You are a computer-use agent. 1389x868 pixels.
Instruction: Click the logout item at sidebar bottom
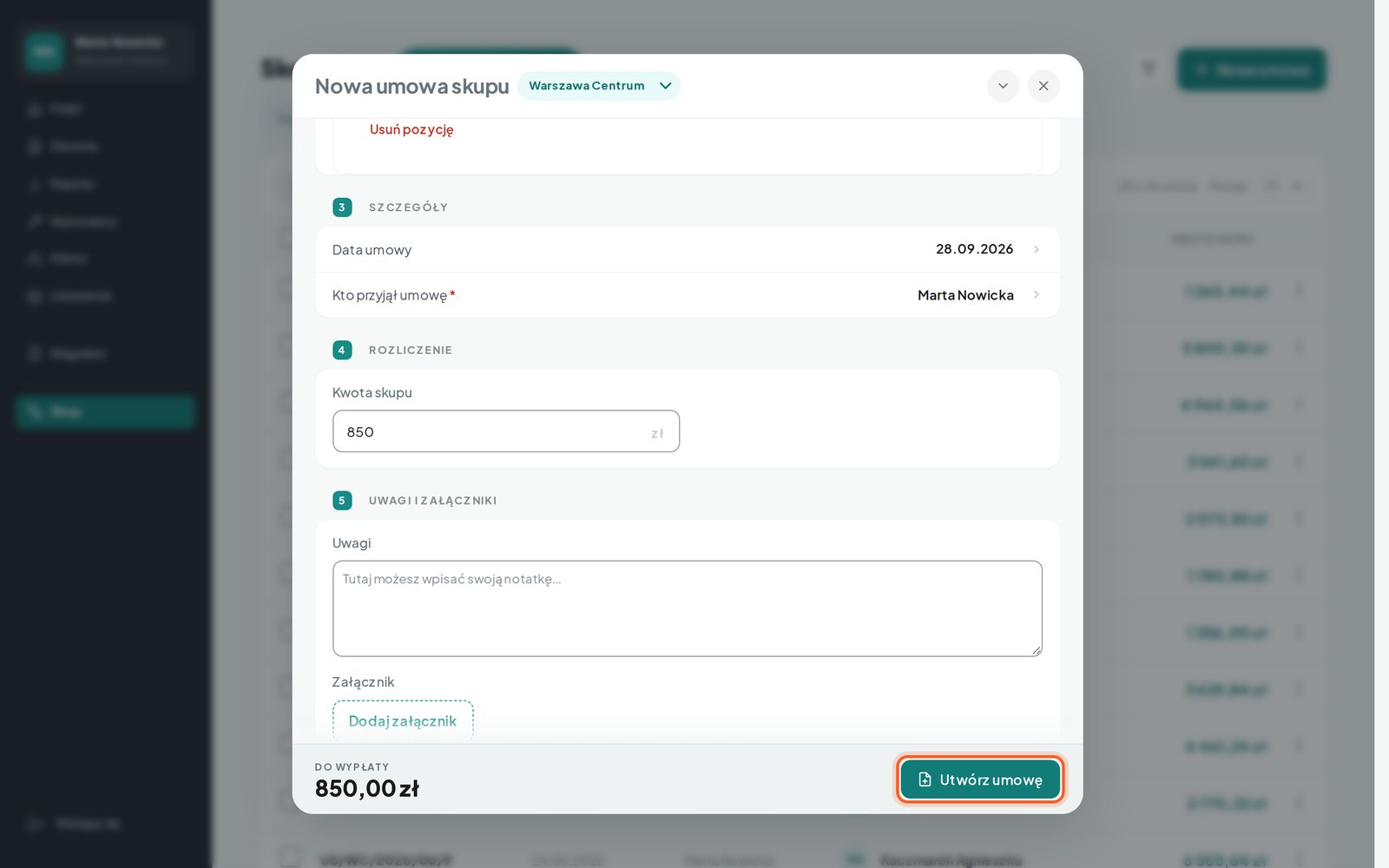click(x=76, y=823)
